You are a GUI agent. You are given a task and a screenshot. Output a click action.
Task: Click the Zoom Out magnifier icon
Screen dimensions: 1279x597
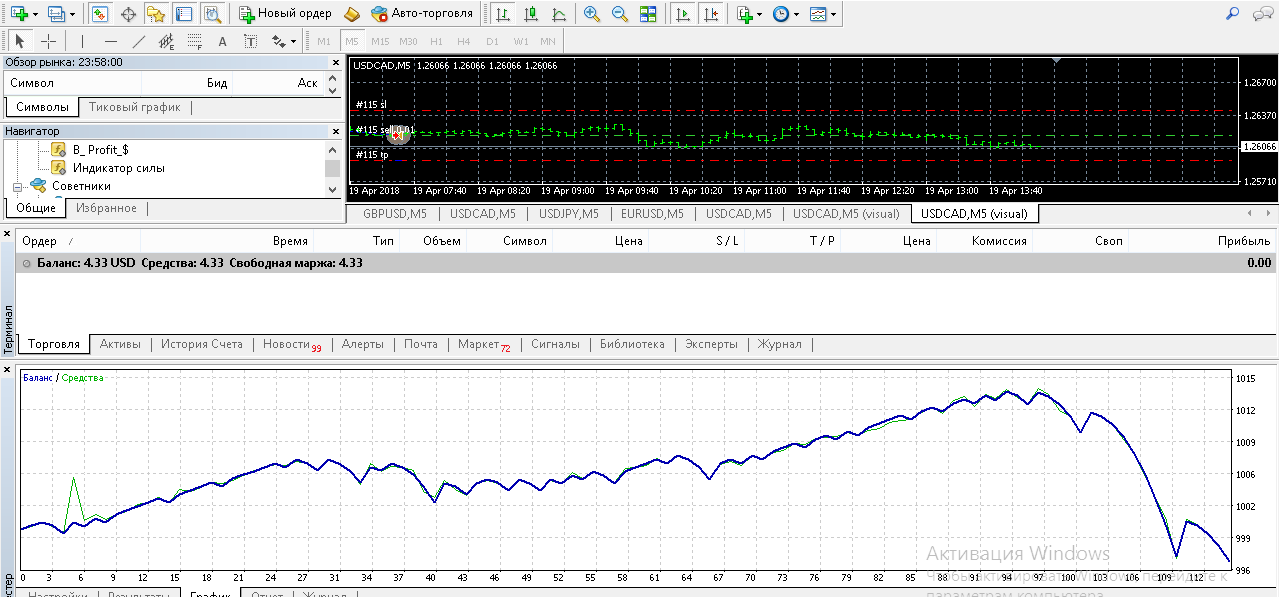click(x=620, y=14)
